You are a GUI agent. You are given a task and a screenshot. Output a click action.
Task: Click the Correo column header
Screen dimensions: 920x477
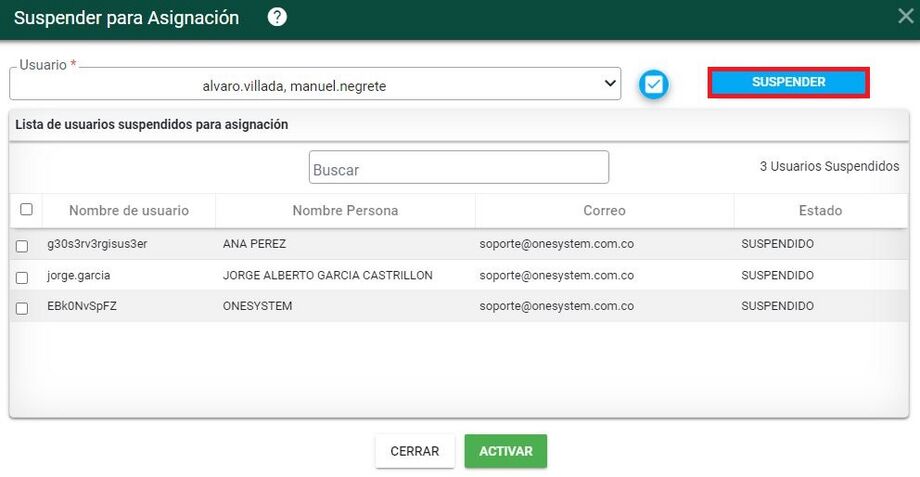[604, 211]
